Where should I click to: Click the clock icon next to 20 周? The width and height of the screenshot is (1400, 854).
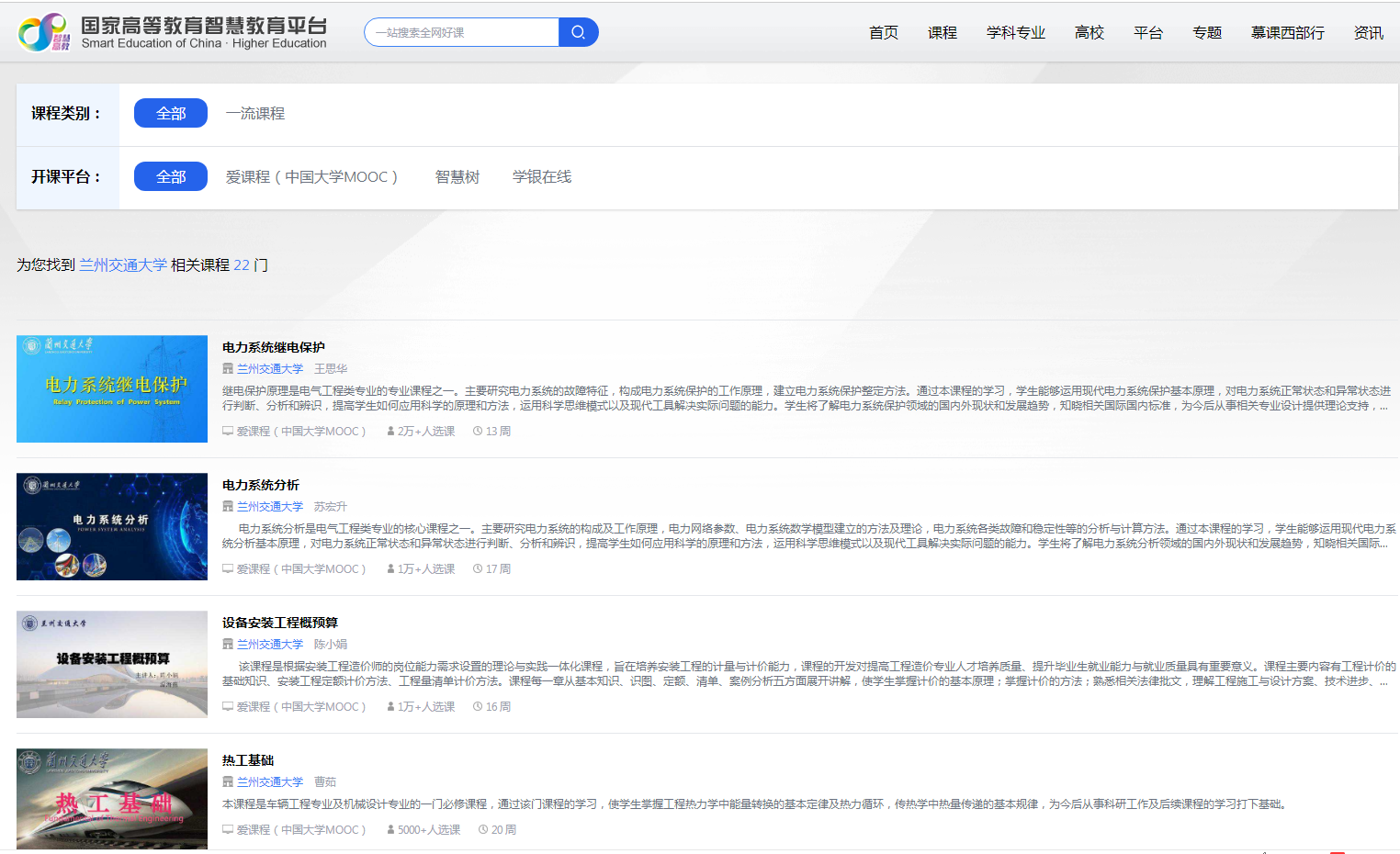483,830
